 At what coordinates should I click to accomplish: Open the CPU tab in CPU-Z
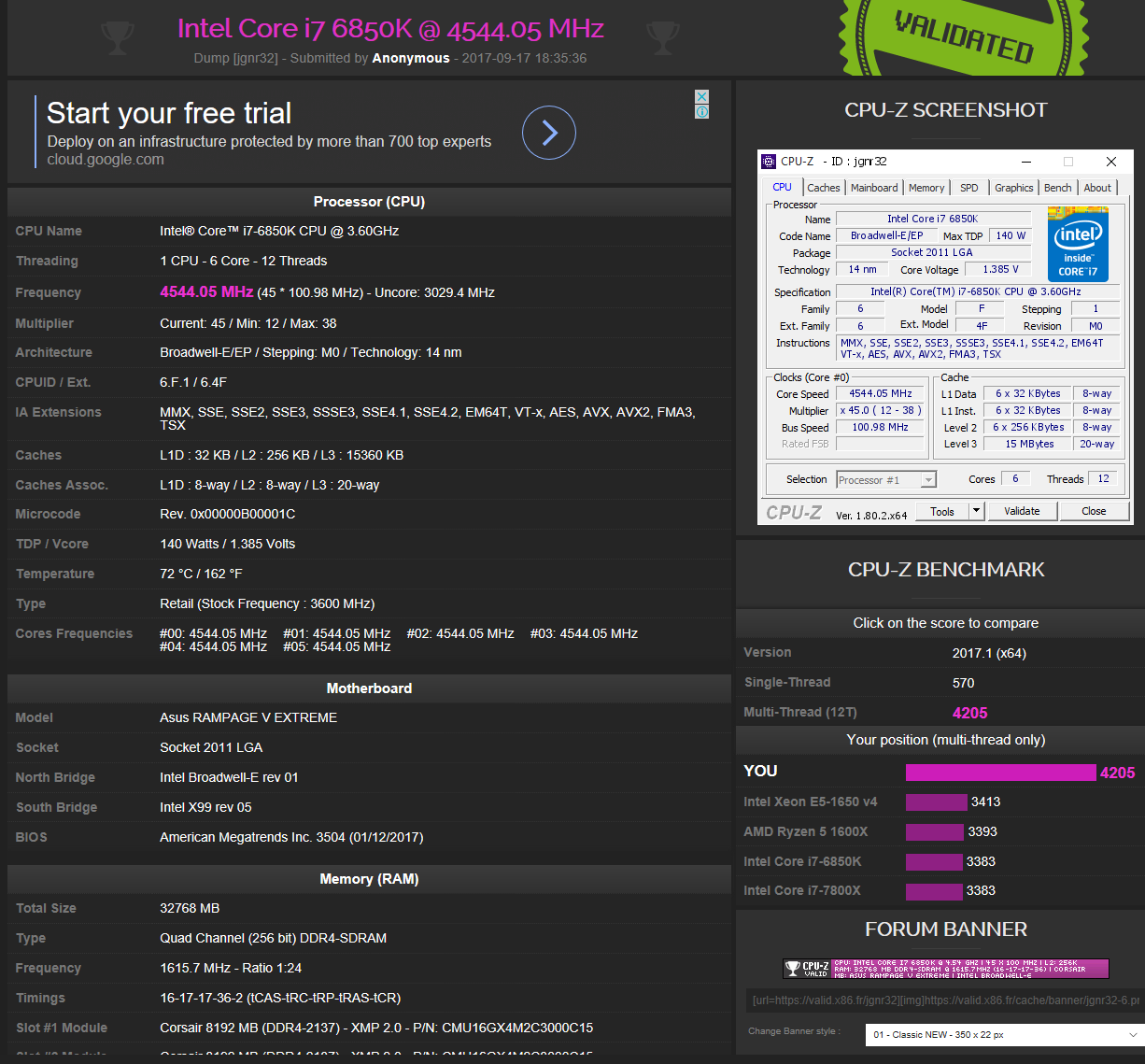782,187
